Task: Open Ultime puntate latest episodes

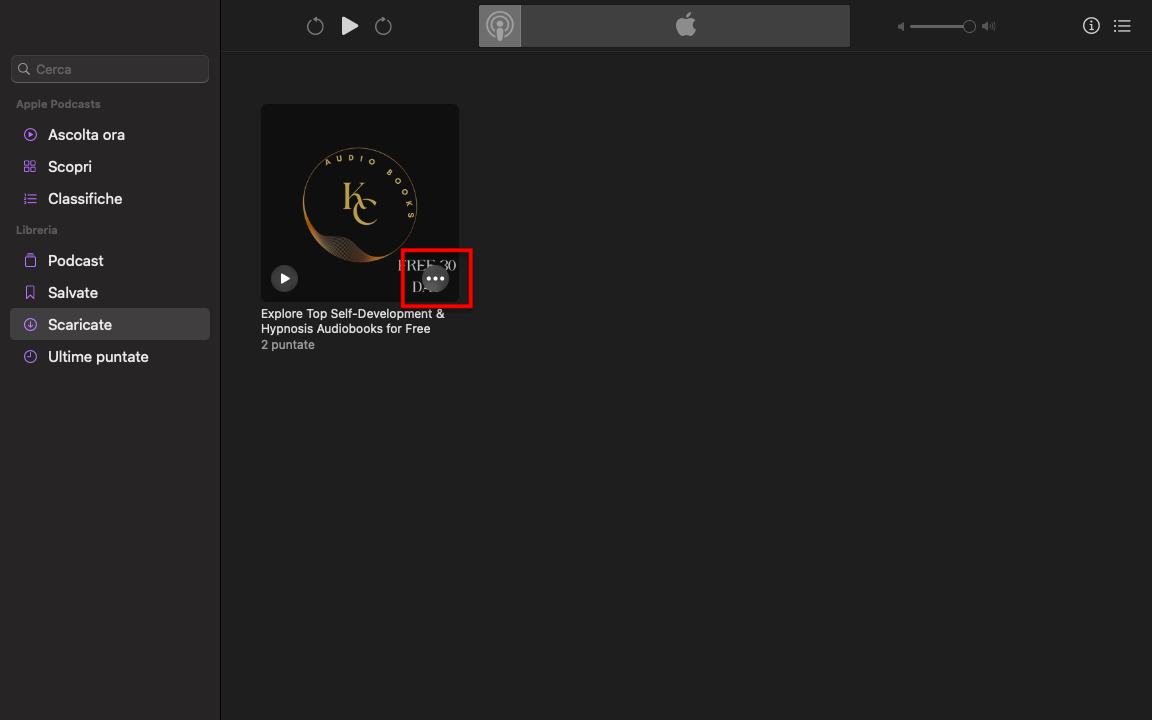Action: click(x=98, y=356)
